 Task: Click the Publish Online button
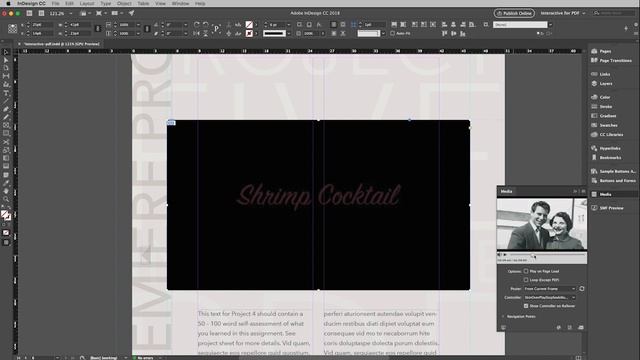(514, 13)
